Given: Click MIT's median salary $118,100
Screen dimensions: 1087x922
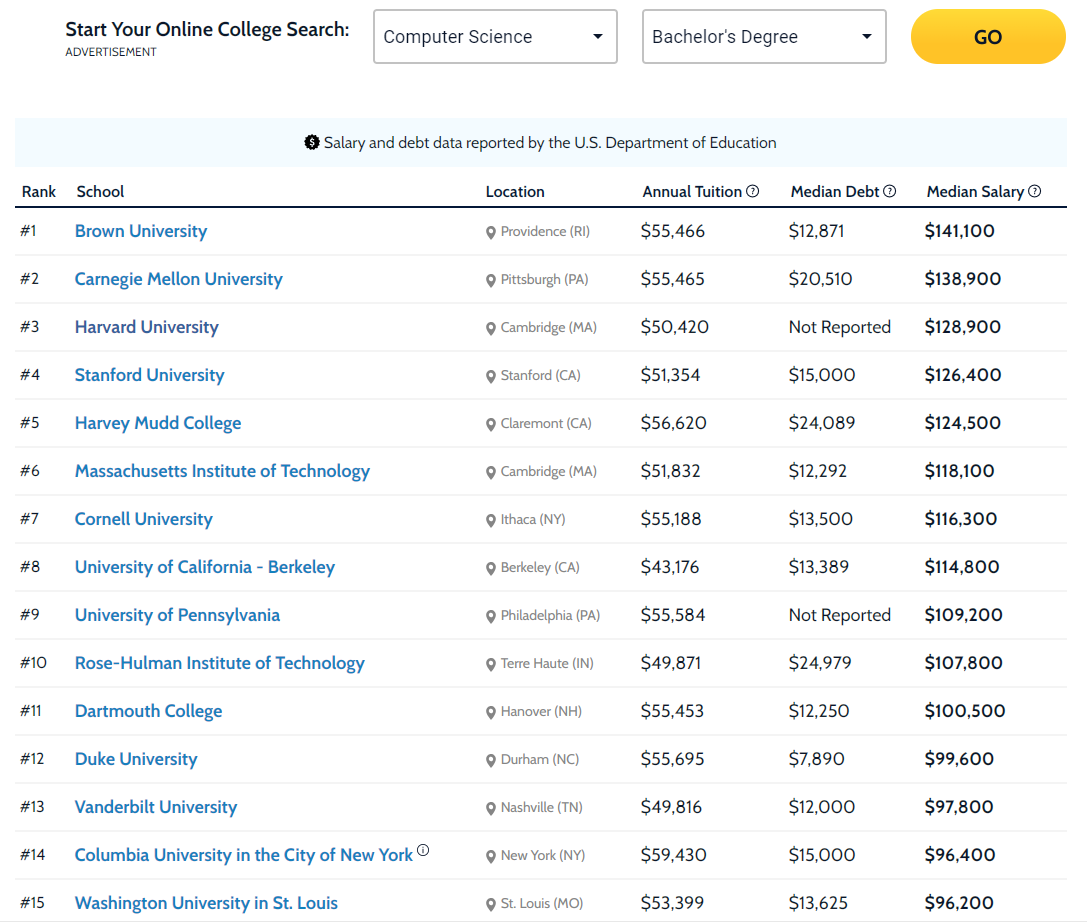Looking at the screenshot, I should (x=959, y=471).
